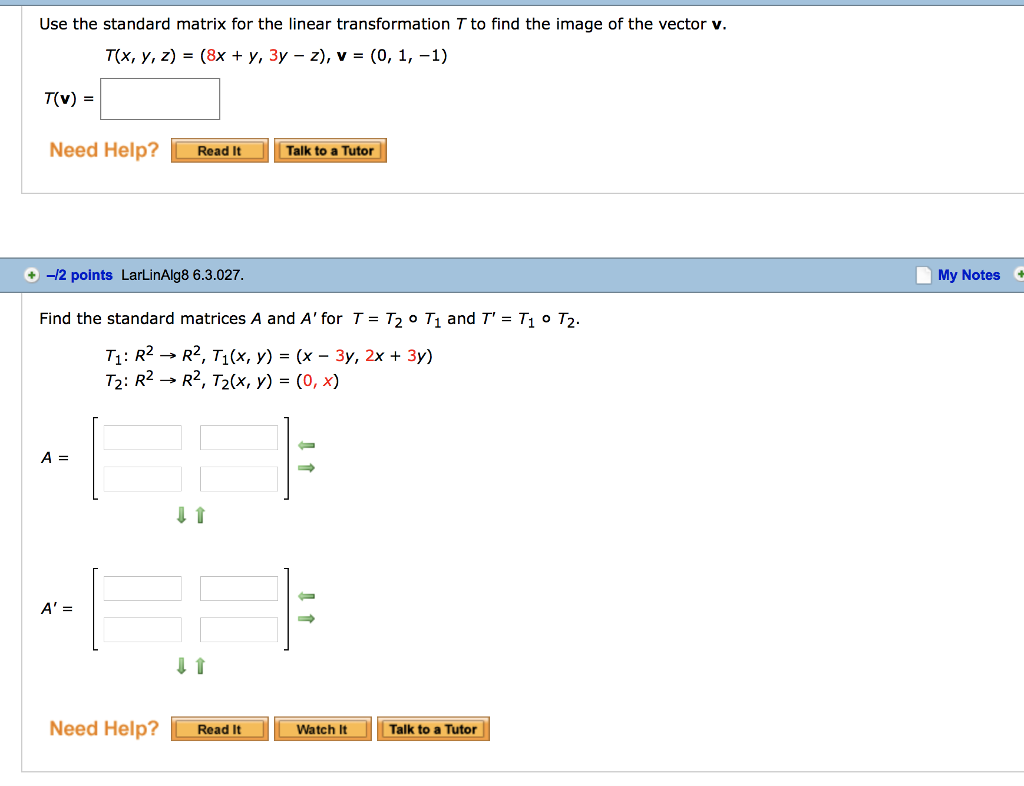
Task: Open Talk to a Tutor for the first problem
Action: coord(330,150)
